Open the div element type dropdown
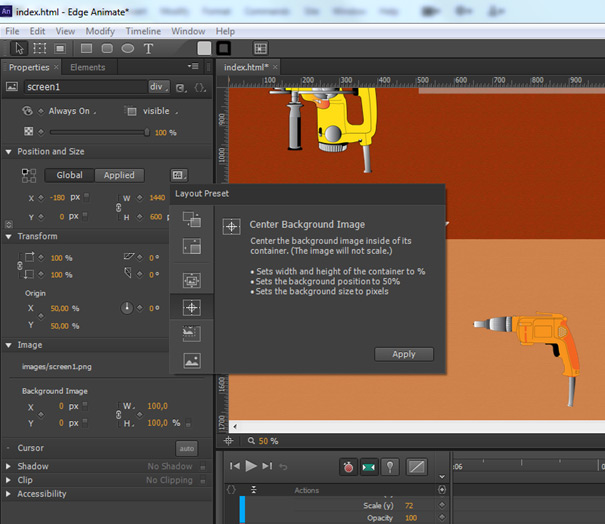Viewport: 605px width, 524px height. (x=158, y=87)
